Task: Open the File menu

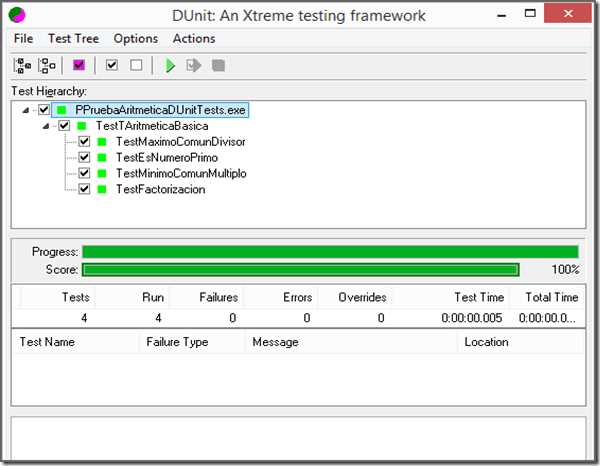Action: point(23,39)
